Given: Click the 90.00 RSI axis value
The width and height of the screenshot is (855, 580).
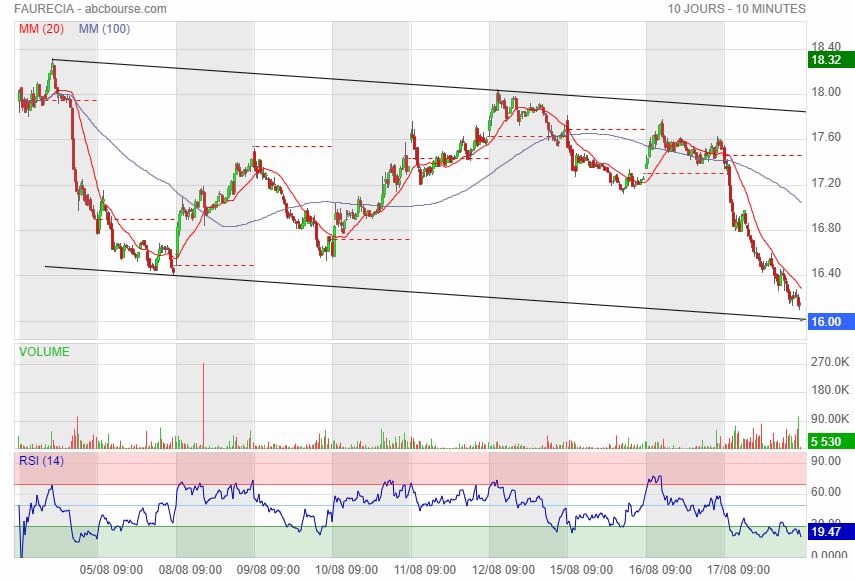Looking at the screenshot, I should [x=826, y=461].
